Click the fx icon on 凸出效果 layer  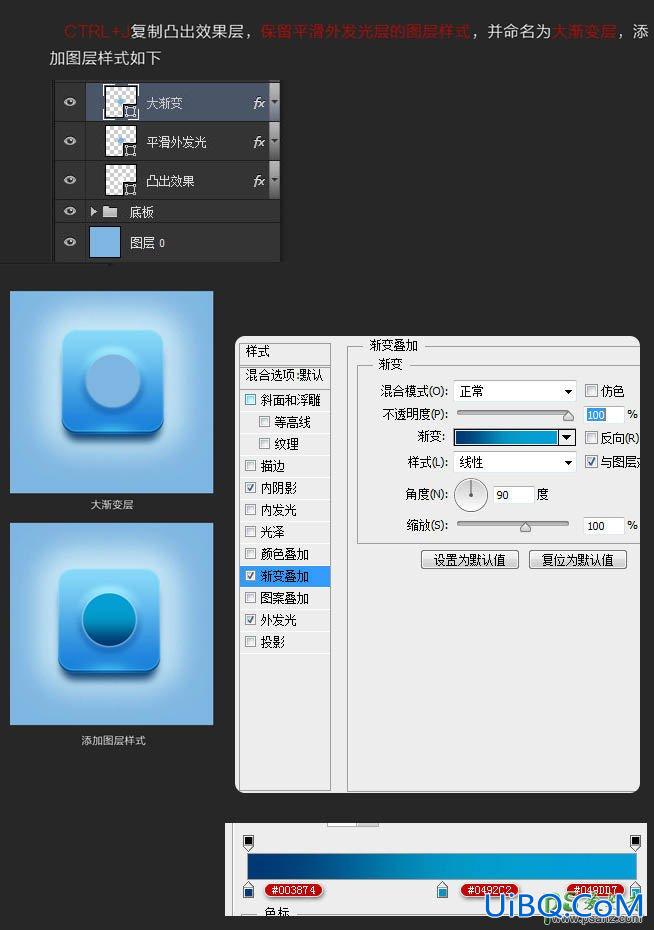point(259,180)
